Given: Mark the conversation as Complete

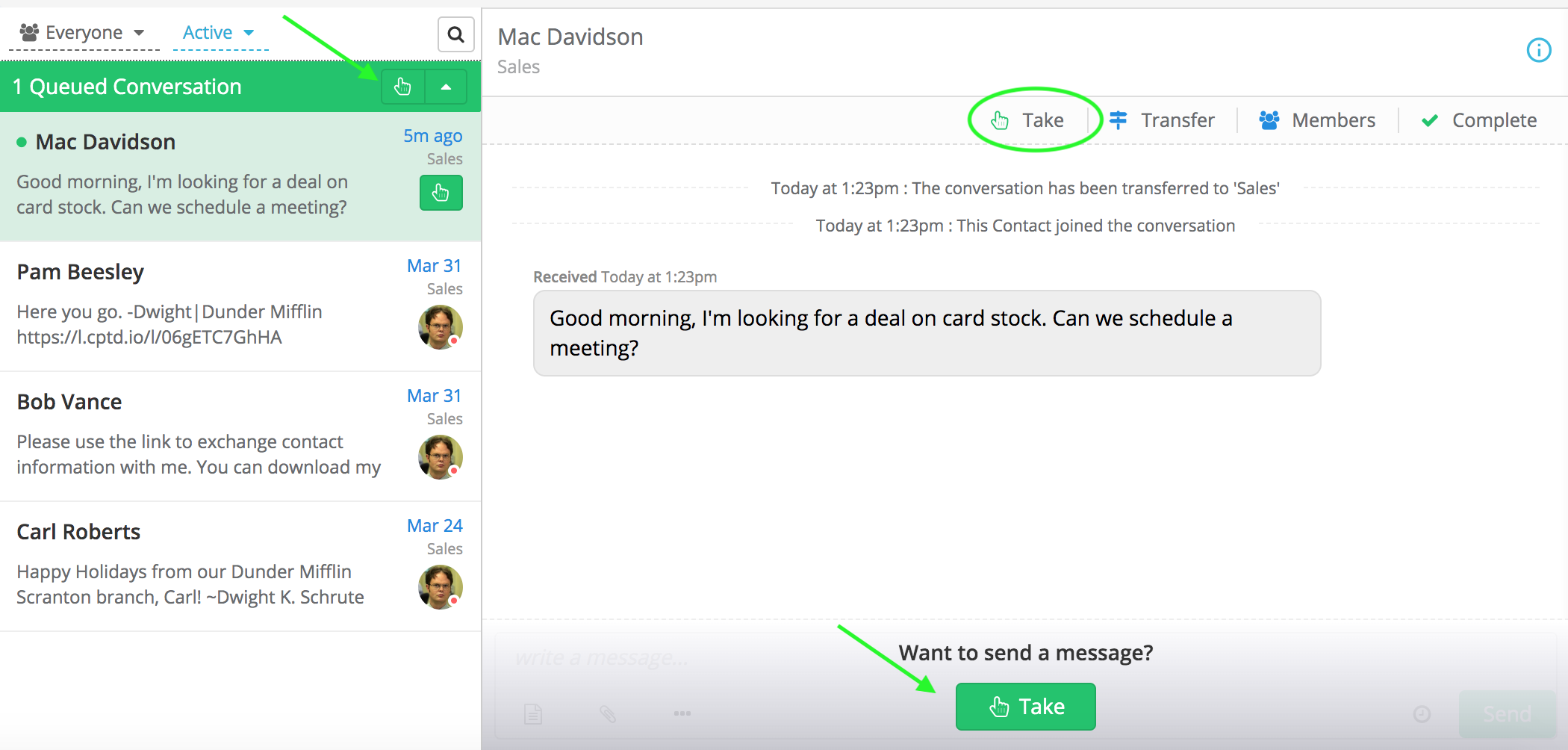Looking at the screenshot, I should coord(1479,120).
